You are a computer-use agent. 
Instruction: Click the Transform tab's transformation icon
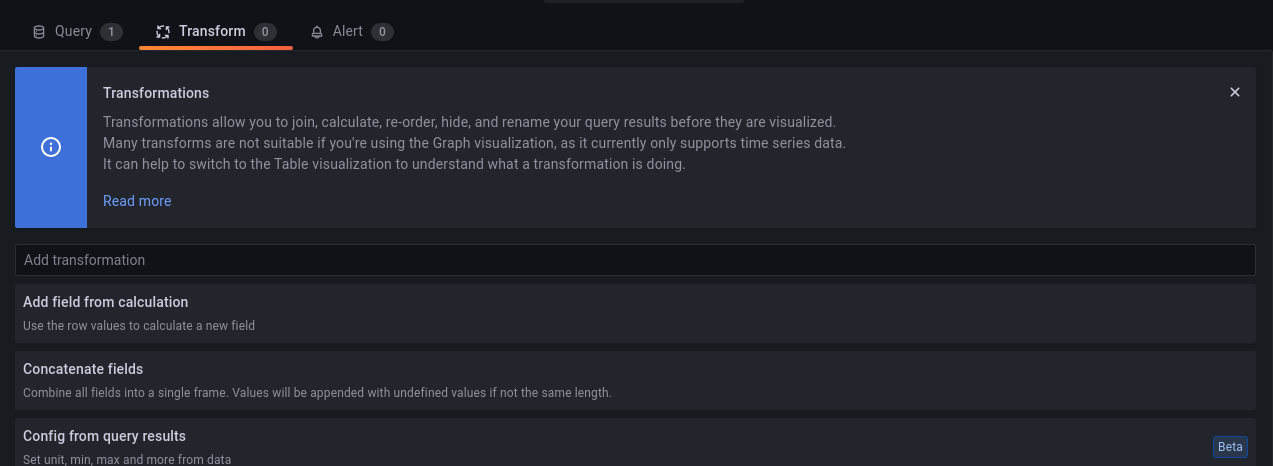[x=163, y=32]
